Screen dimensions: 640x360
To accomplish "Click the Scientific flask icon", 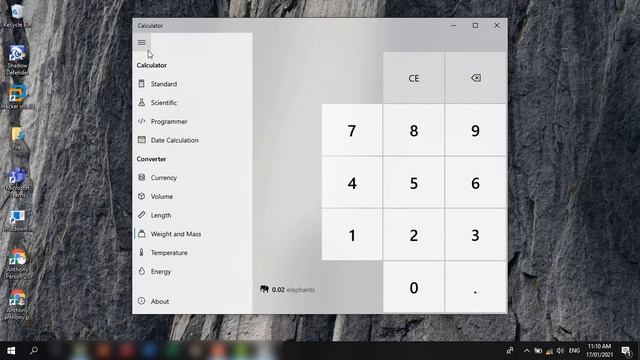I will pyautogui.click(x=141, y=102).
